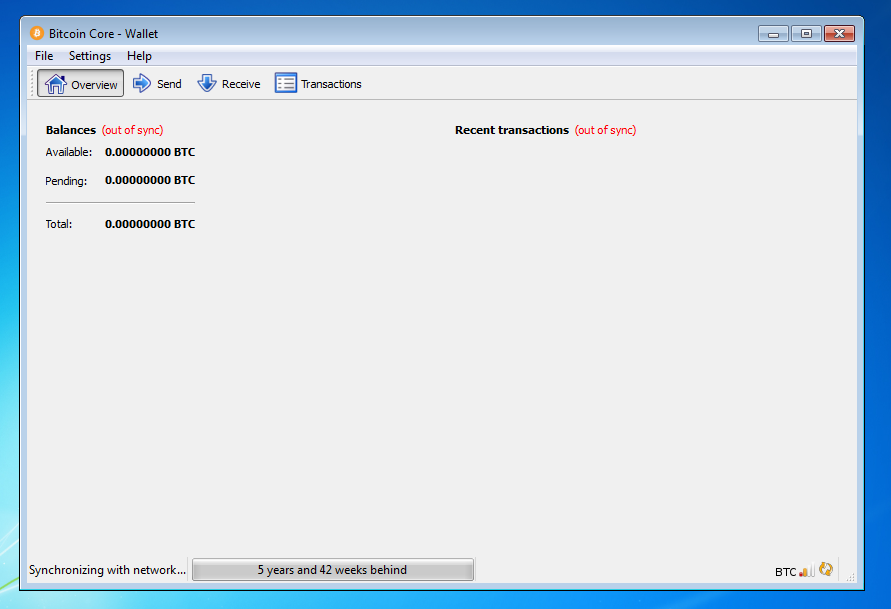This screenshot has width=891, height=609.
Task: Click the '(out of sync)' label beside Balances
Action: (131, 130)
